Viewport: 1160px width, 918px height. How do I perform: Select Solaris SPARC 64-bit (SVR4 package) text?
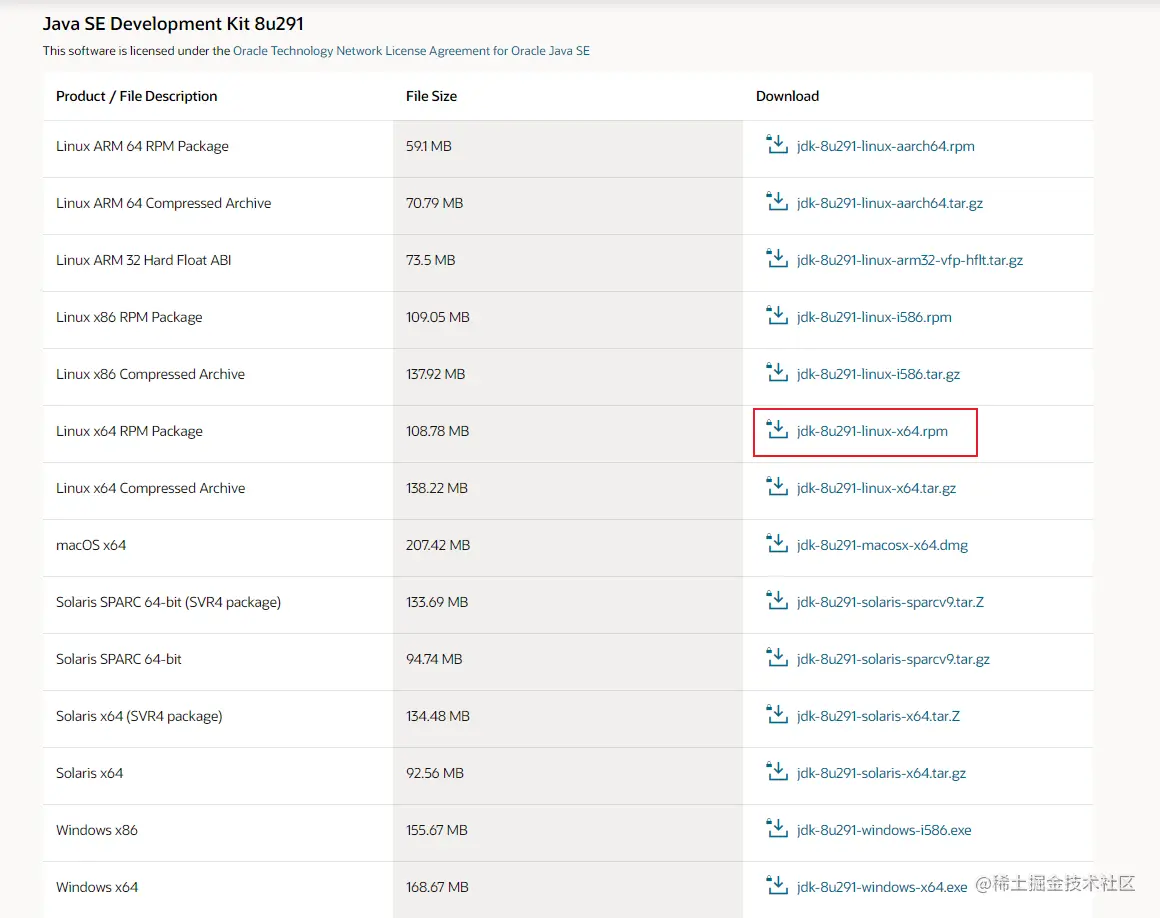tap(169, 602)
